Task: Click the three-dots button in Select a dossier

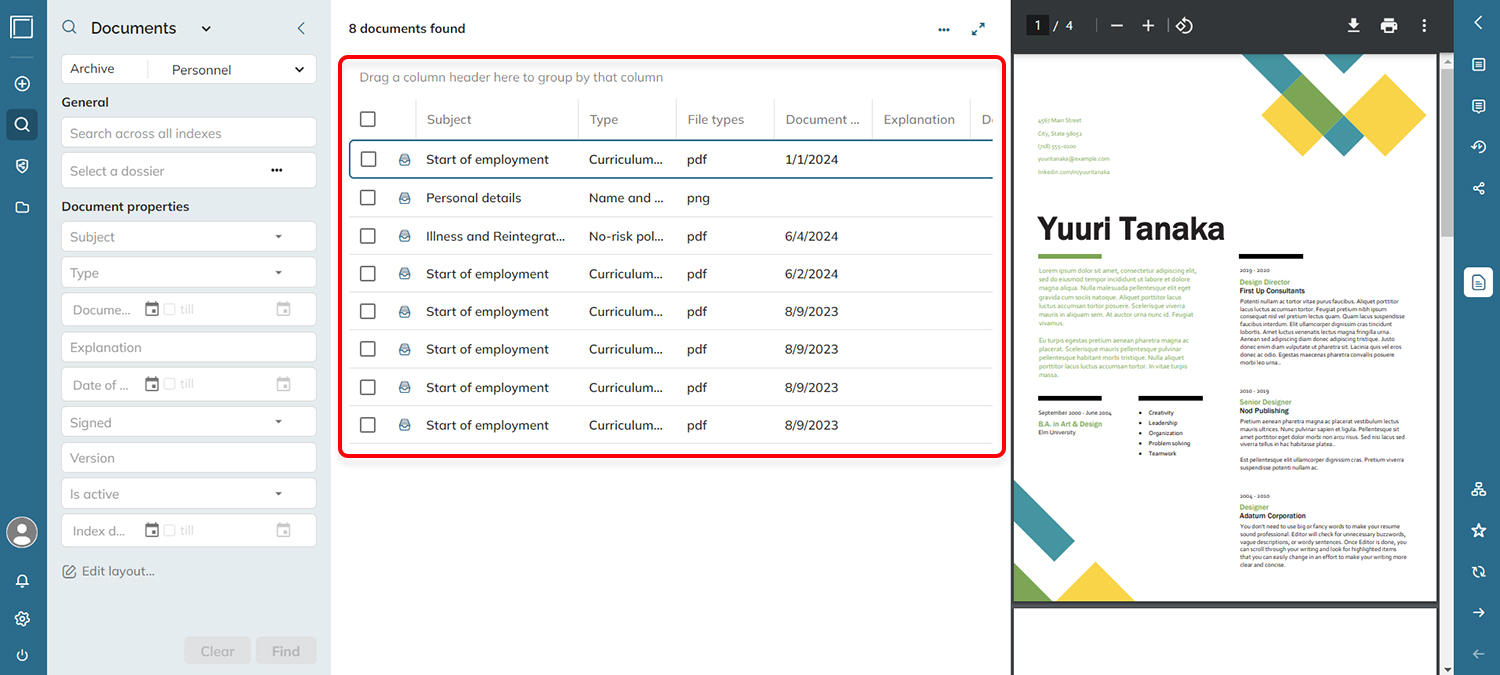Action: [277, 171]
